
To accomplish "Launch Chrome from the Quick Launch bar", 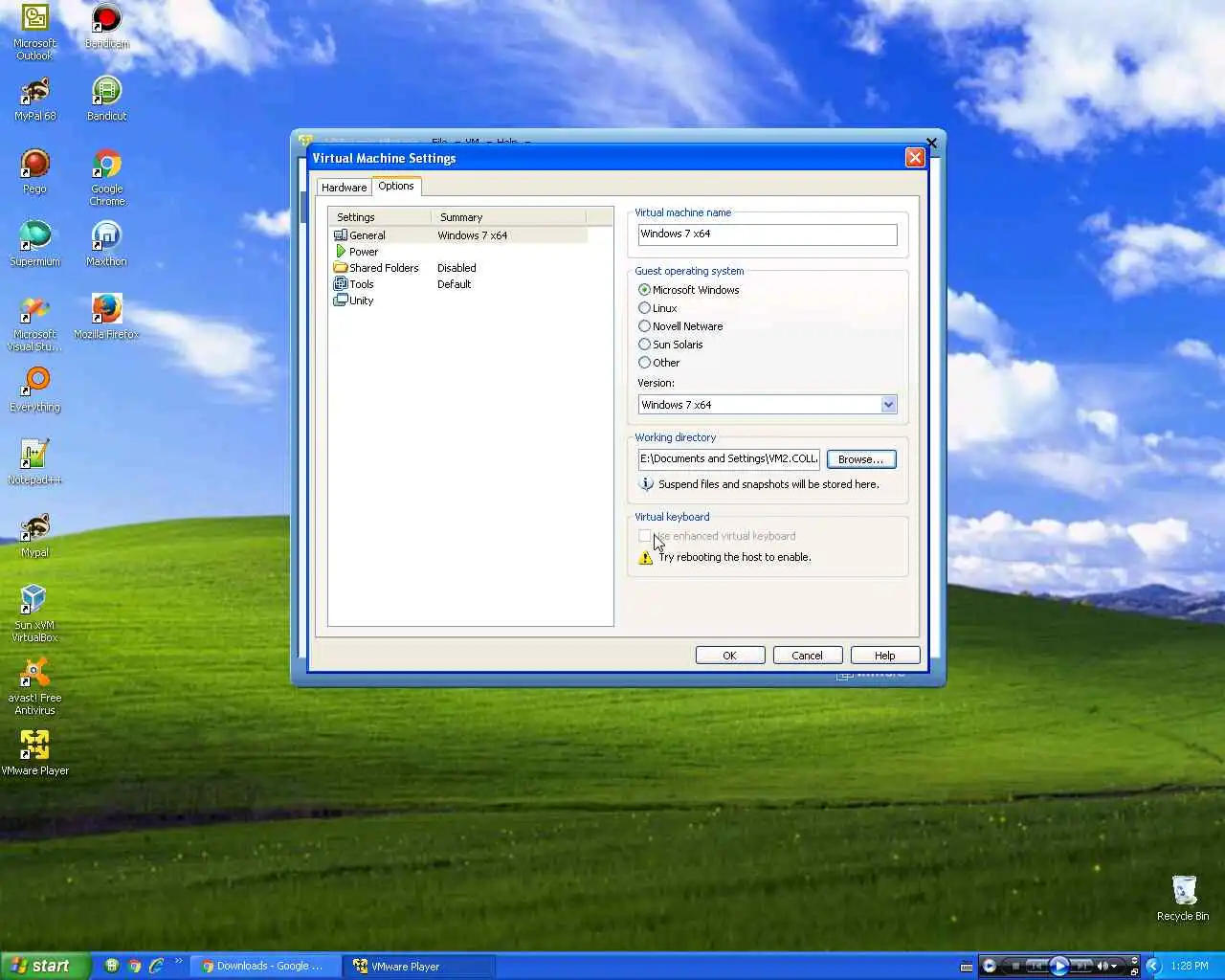I will pos(135,966).
